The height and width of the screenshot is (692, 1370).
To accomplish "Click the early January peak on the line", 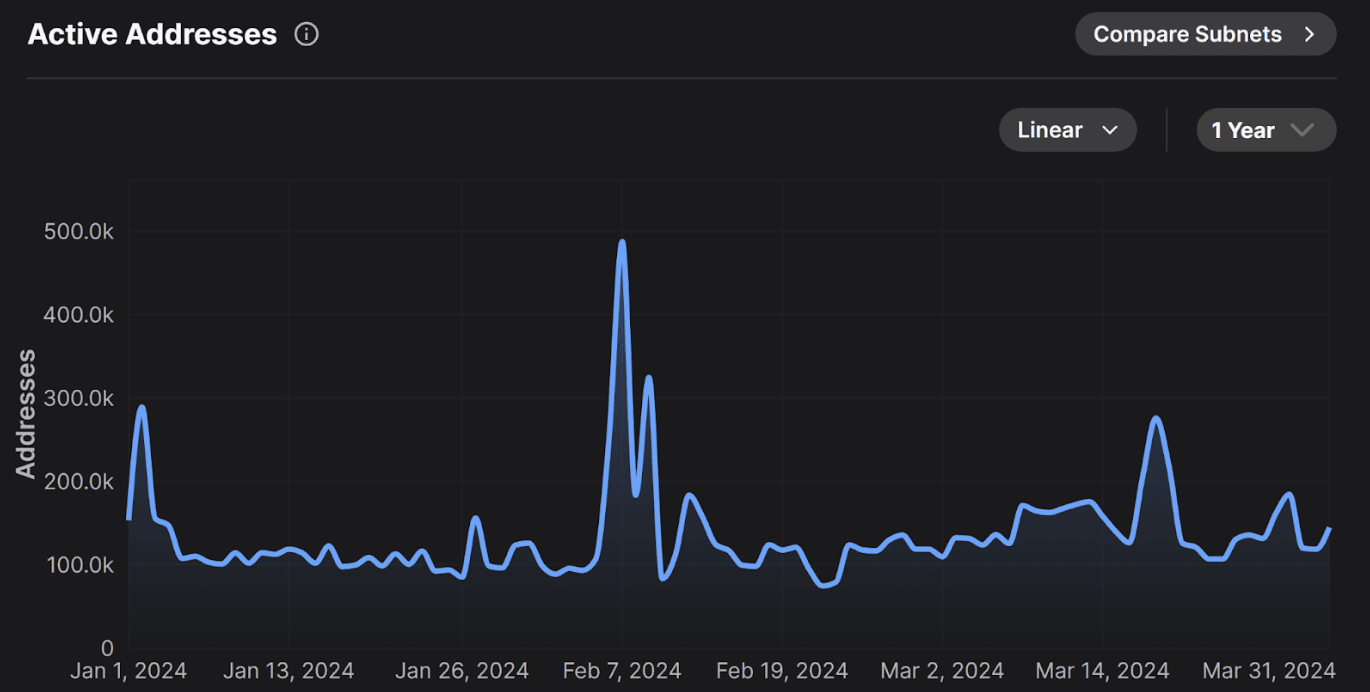I will [142, 407].
